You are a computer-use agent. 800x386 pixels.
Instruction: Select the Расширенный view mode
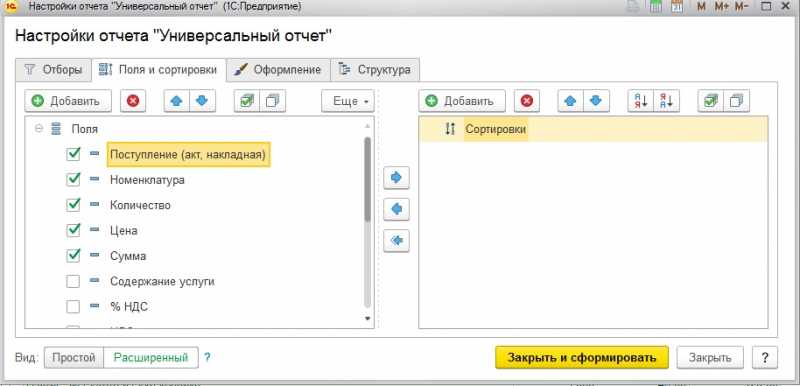151,357
